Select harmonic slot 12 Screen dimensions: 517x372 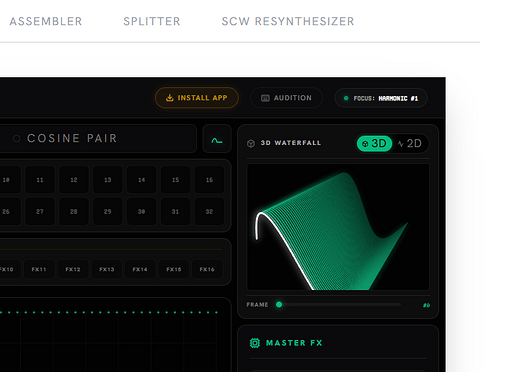tap(74, 180)
